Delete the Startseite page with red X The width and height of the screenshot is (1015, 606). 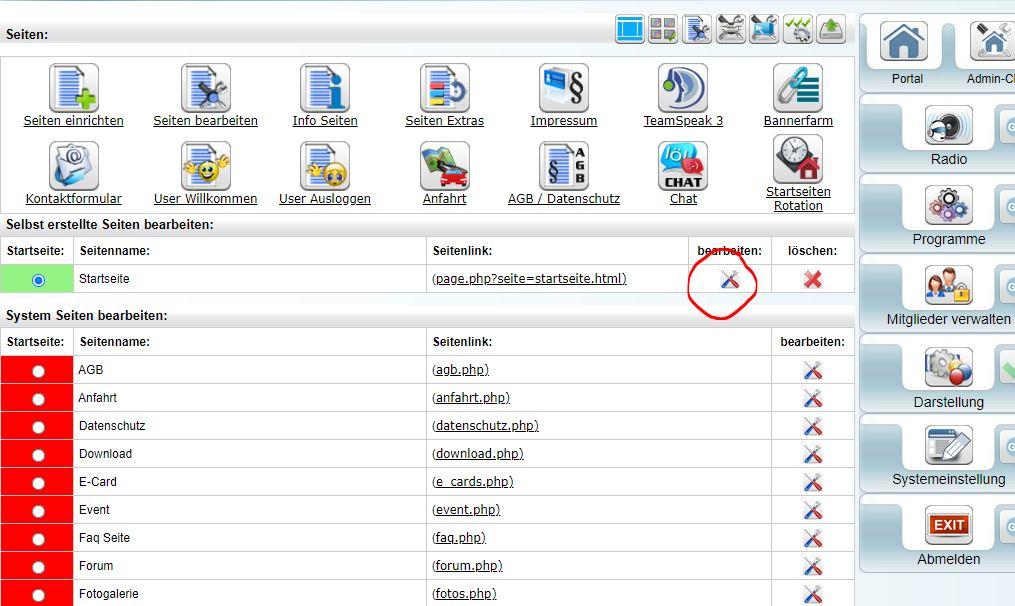(x=812, y=280)
